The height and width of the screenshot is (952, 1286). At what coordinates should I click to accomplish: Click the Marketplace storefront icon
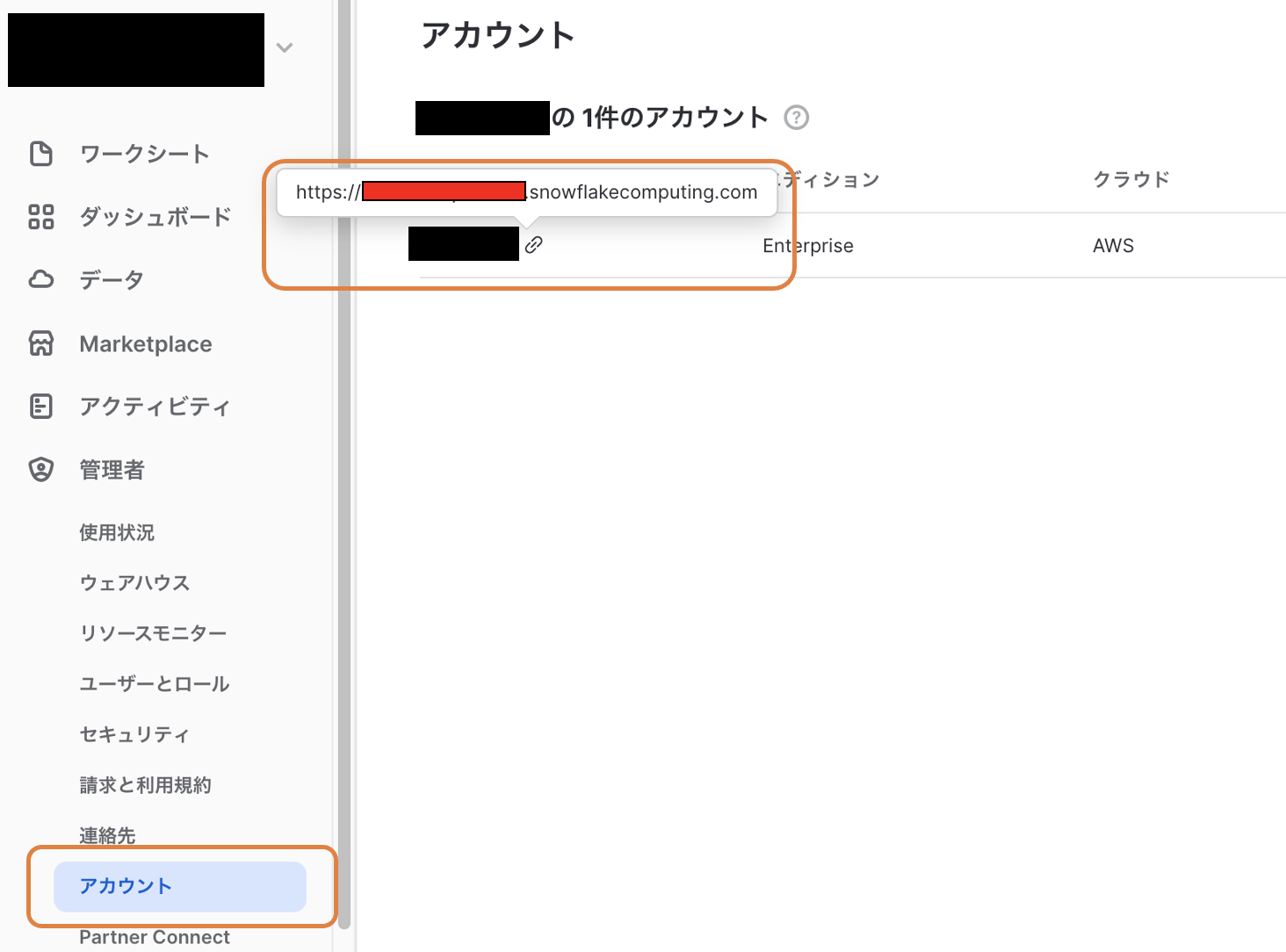click(x=41, y=343)
